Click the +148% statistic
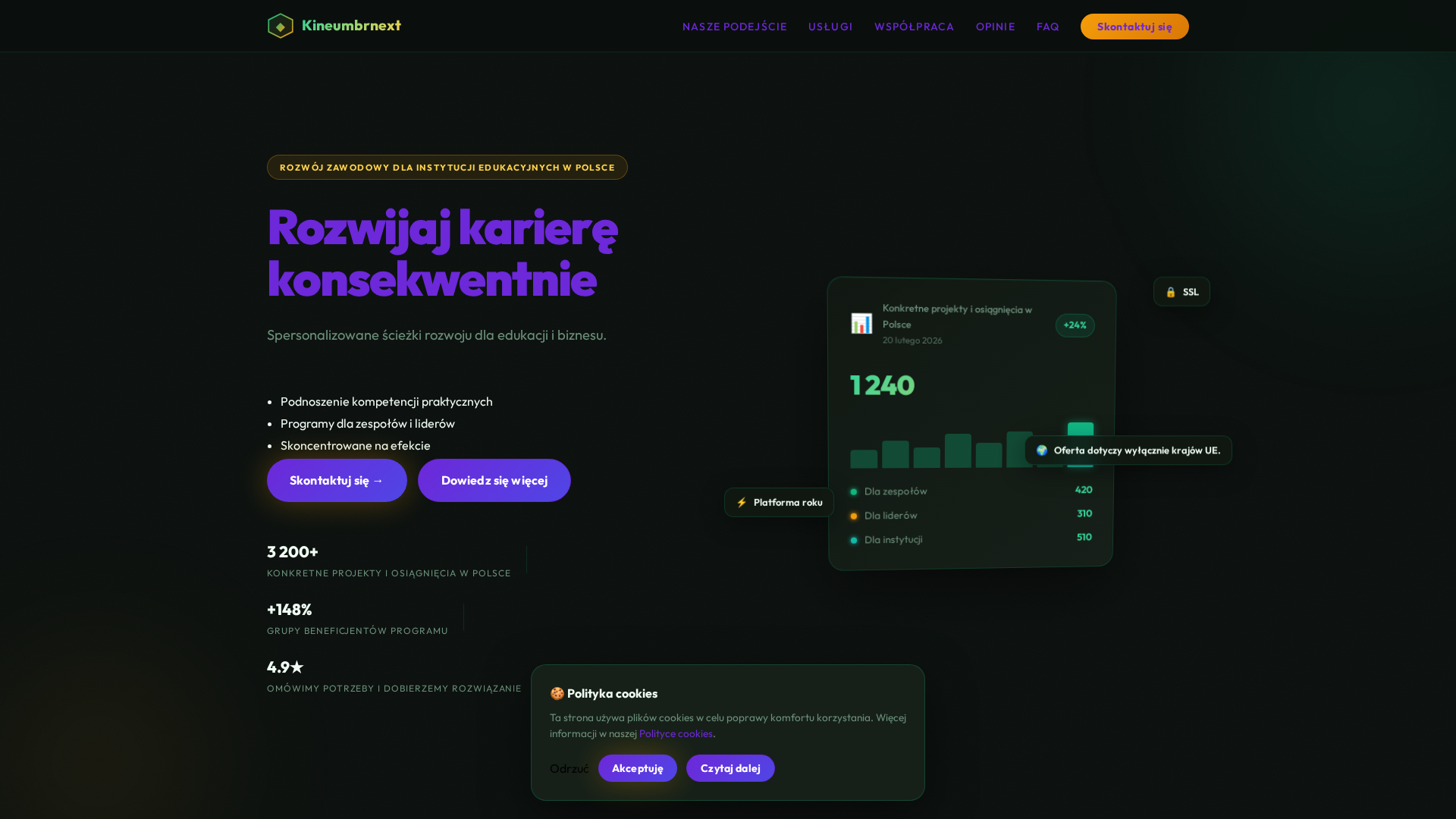The image size is (1456, 819). pos(290,610)
